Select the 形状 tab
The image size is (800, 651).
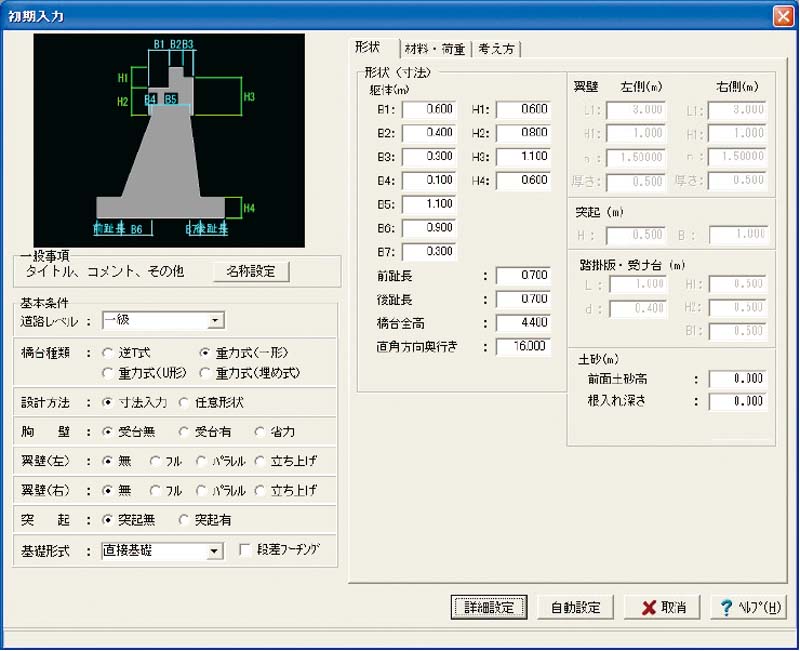coord(373,47)
